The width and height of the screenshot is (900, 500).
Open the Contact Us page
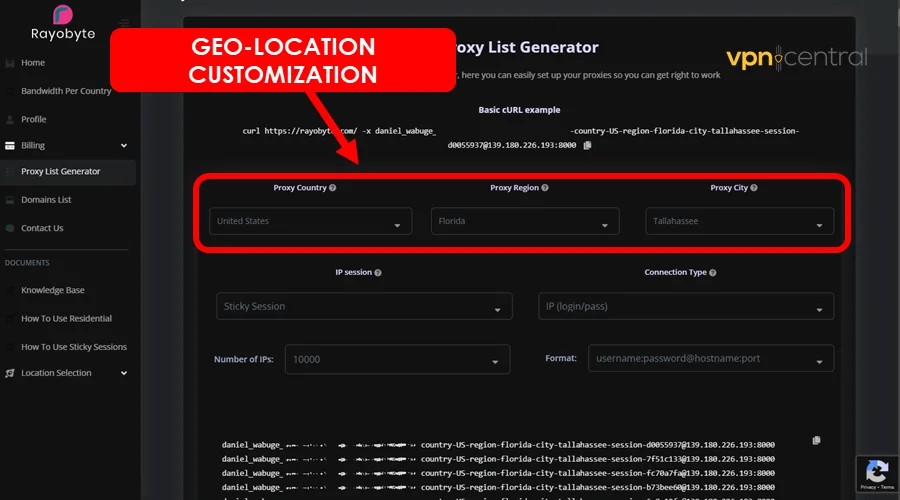click(42, 228)
